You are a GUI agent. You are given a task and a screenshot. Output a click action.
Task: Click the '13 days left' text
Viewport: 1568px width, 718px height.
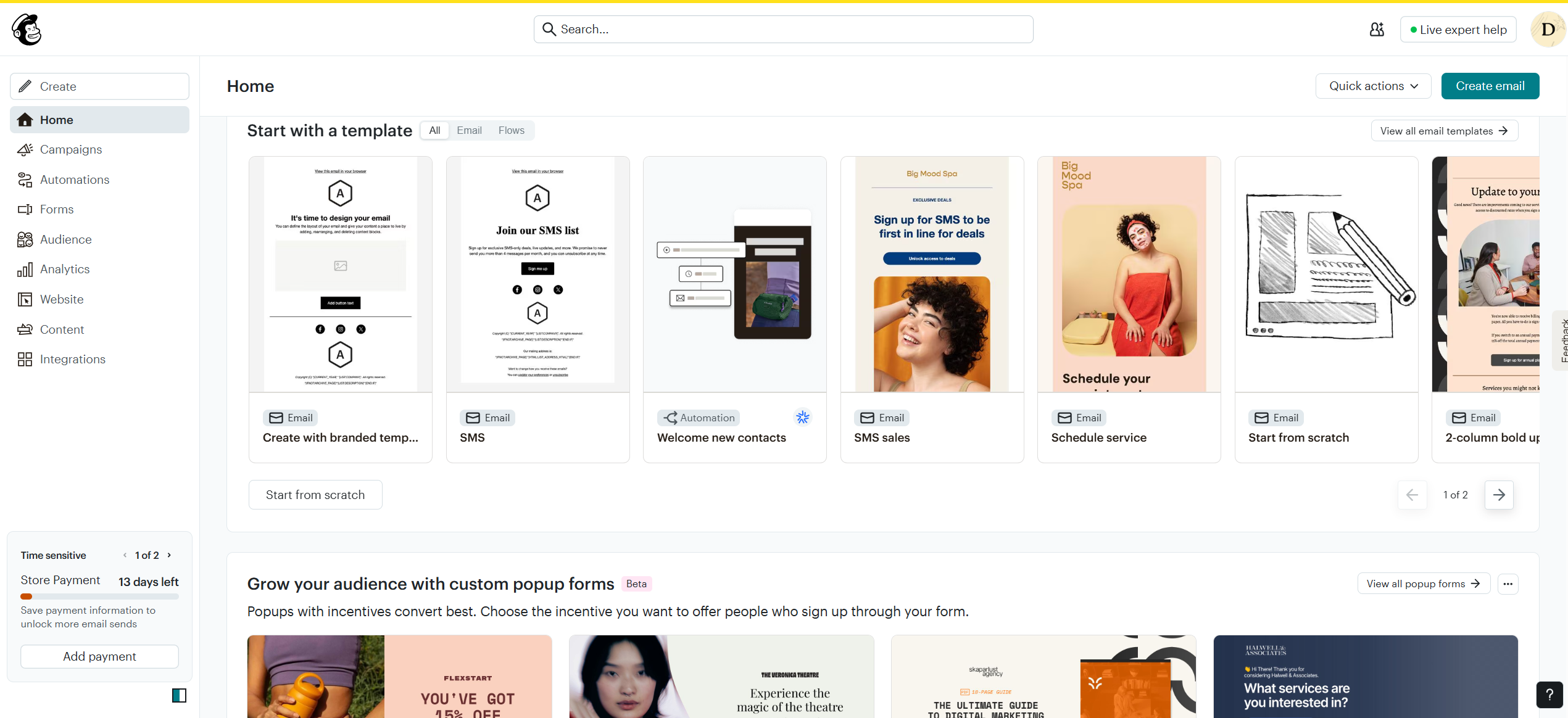[x=148, y=582]
